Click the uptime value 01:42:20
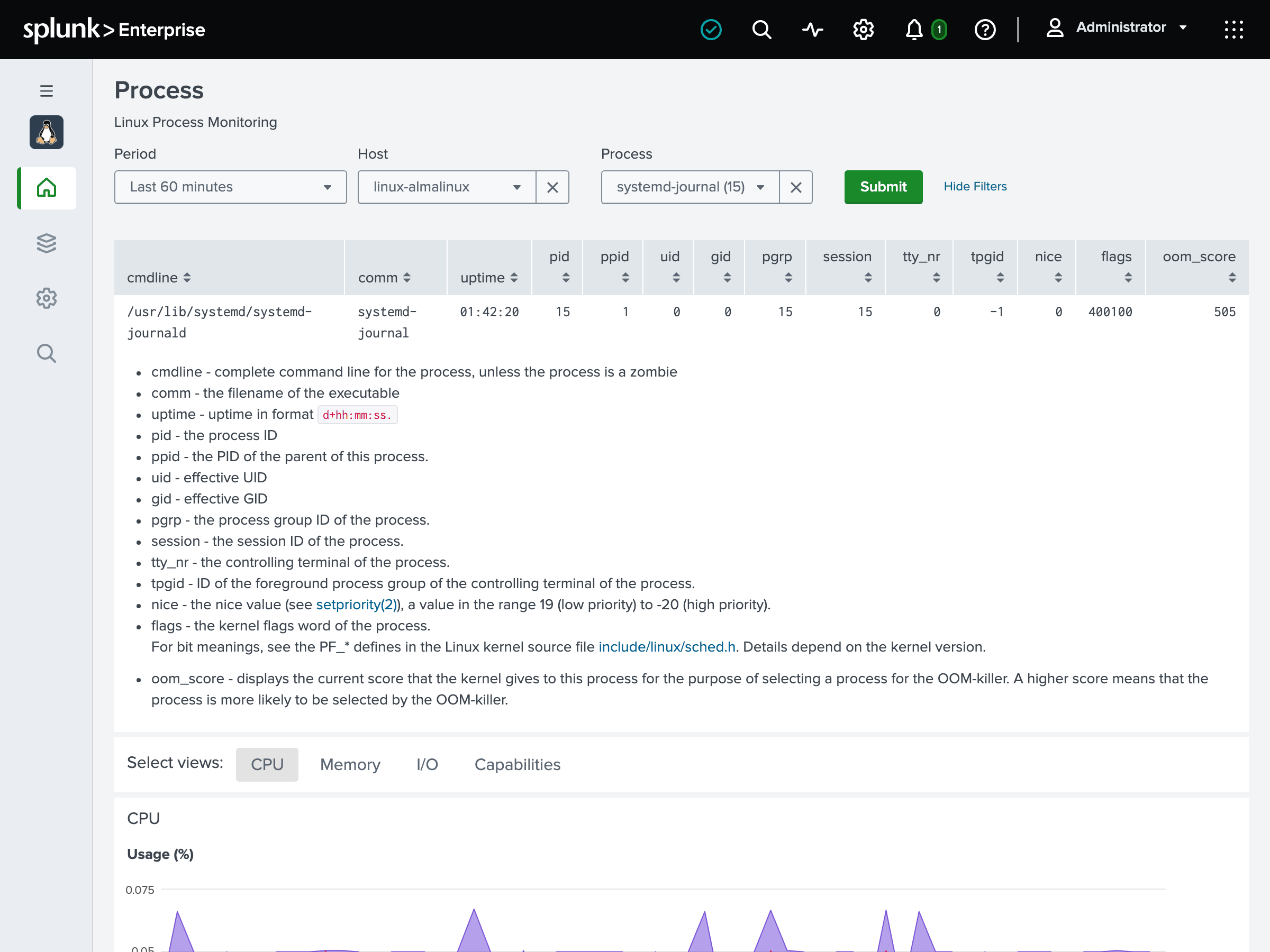 489,312
